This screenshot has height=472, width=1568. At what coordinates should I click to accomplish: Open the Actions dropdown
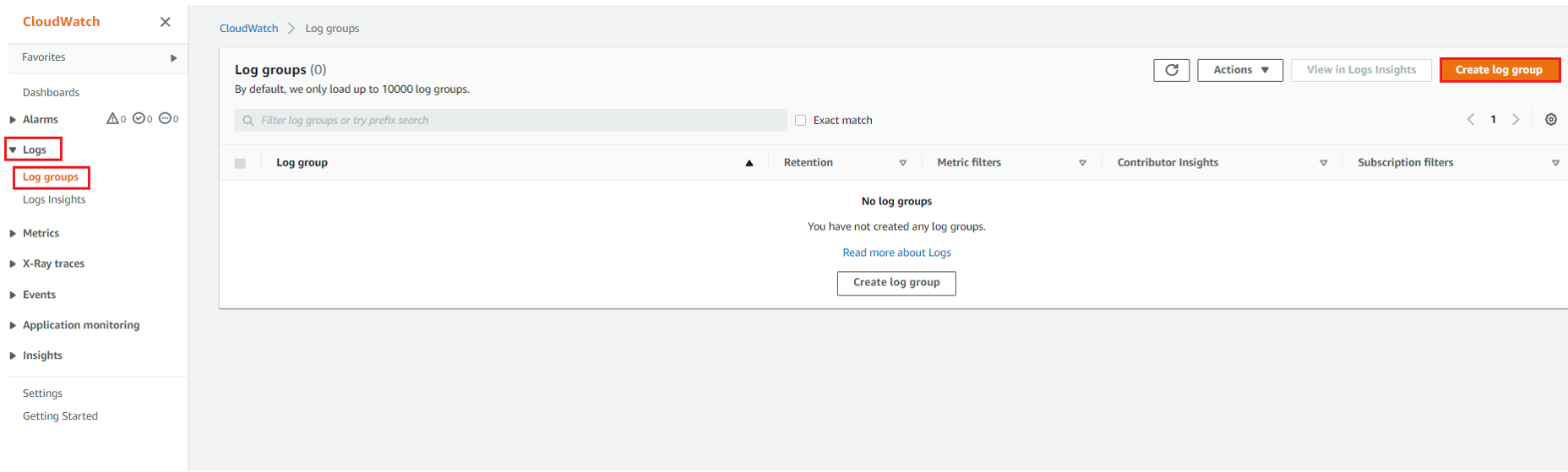(x=1240, y=70)
